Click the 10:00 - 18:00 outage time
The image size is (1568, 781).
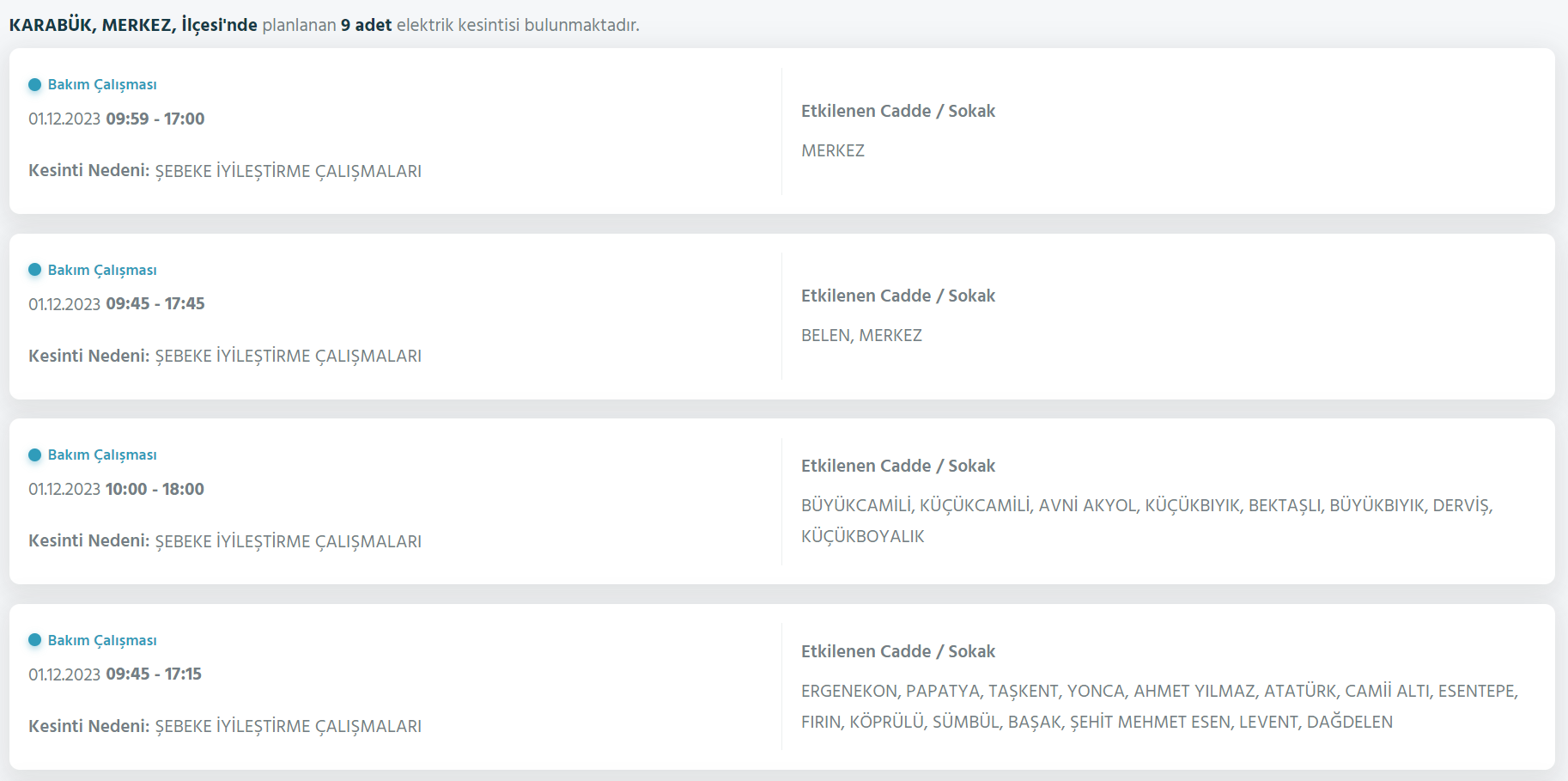tap(155, 489)
